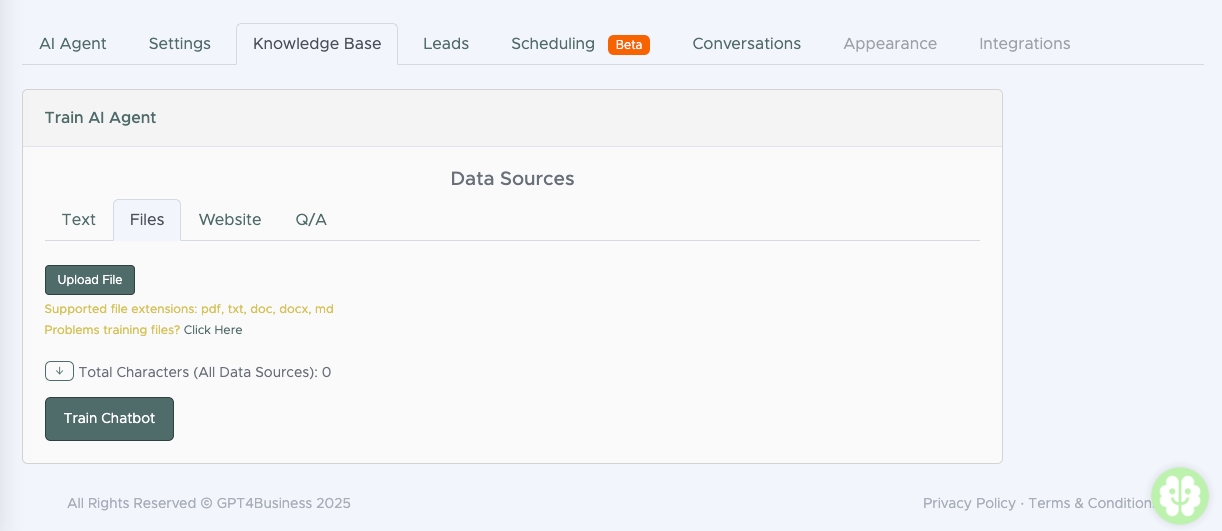
Task: Open the Scheduling tab
Action: click(552, 44)
